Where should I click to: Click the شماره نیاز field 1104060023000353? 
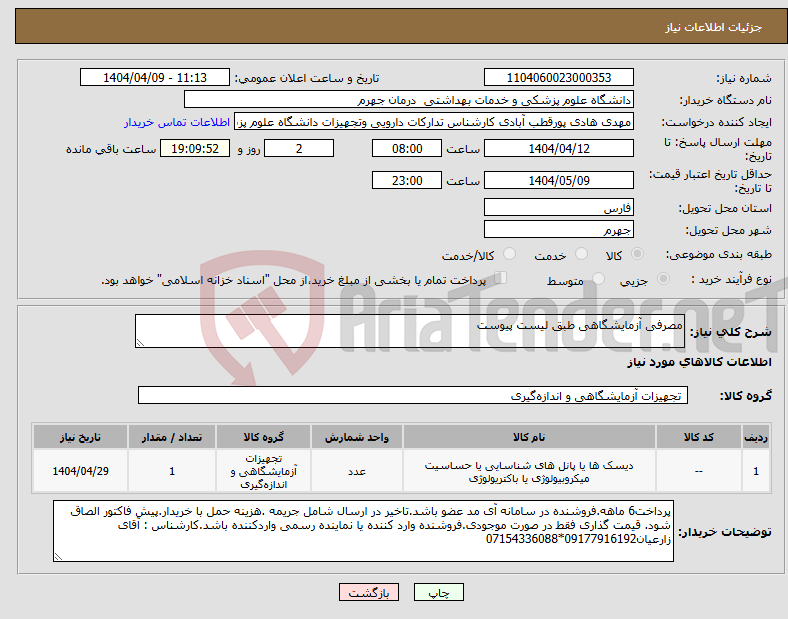(x=558, y=77)
